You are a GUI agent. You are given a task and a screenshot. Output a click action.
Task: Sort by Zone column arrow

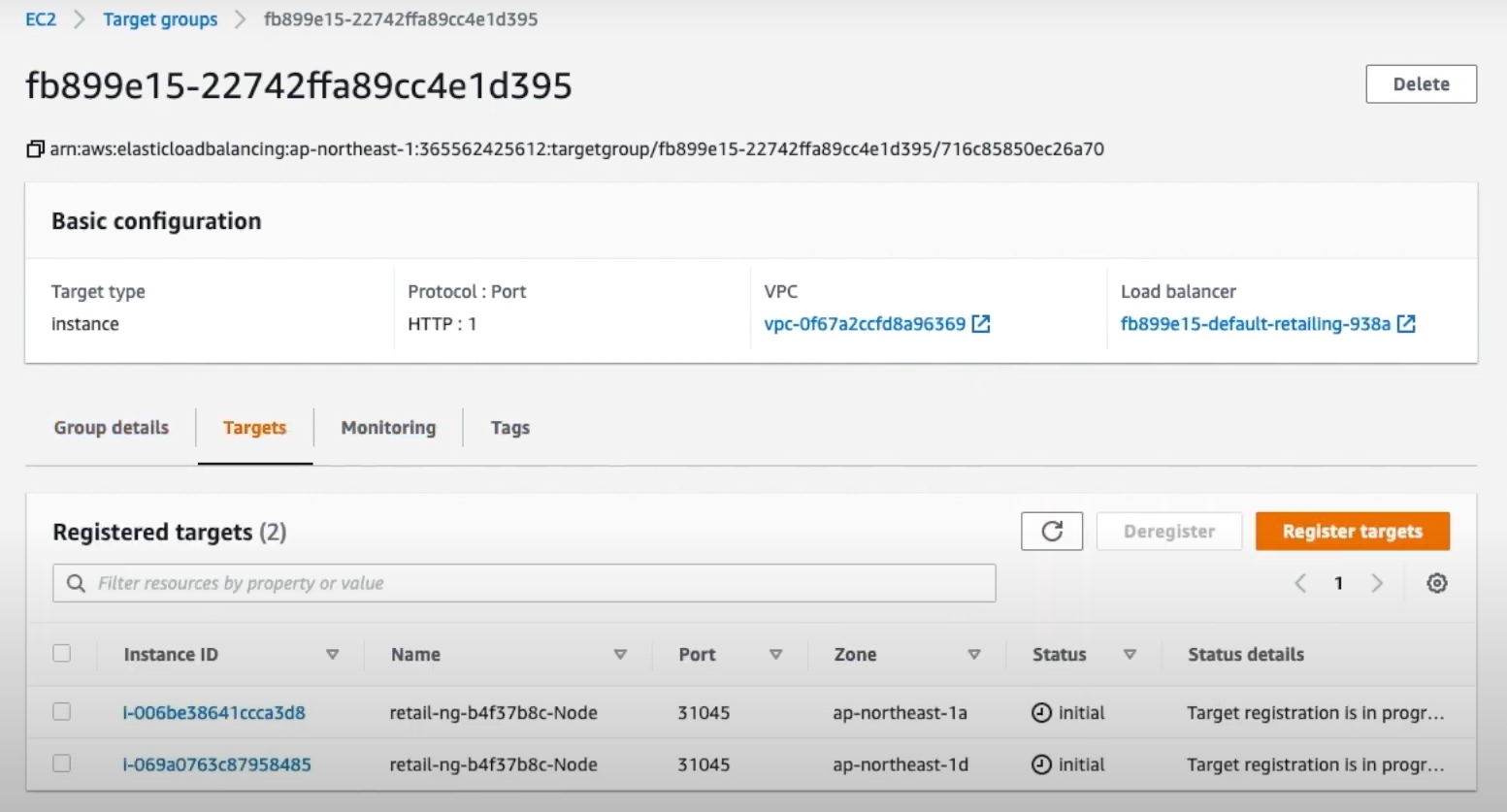click(974, 655)
